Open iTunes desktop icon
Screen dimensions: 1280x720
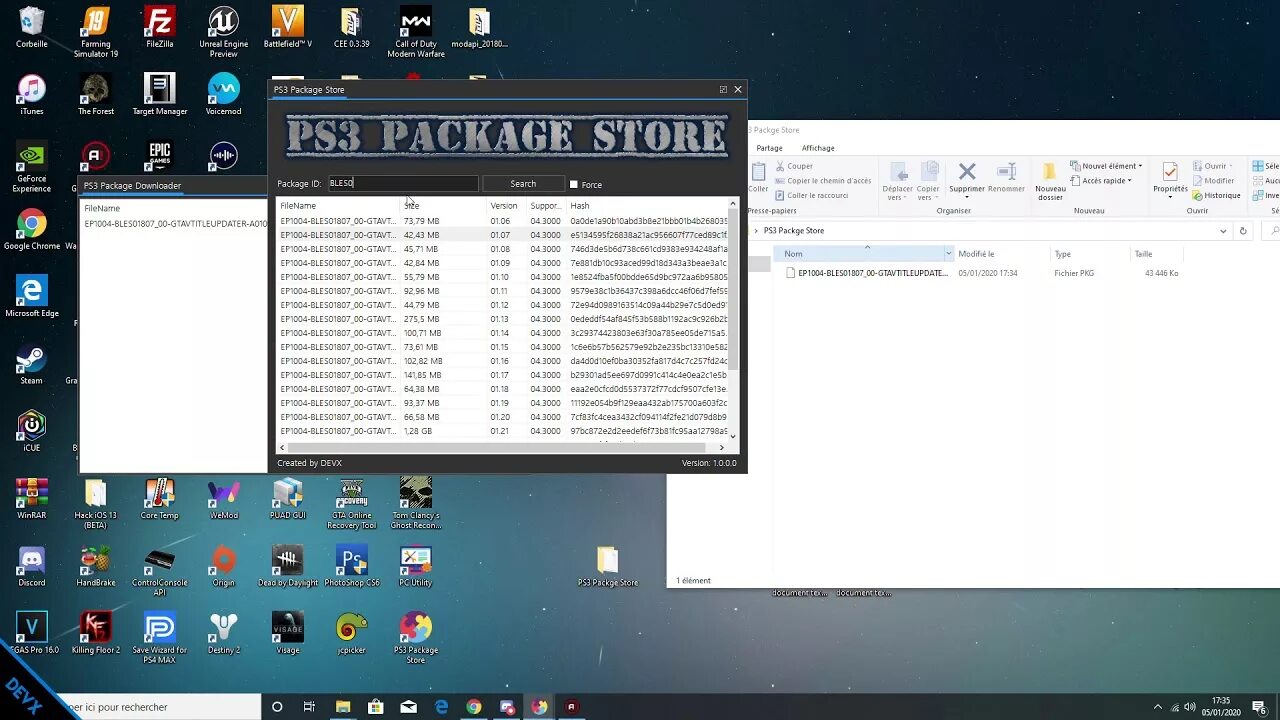(x=32, y=95)
